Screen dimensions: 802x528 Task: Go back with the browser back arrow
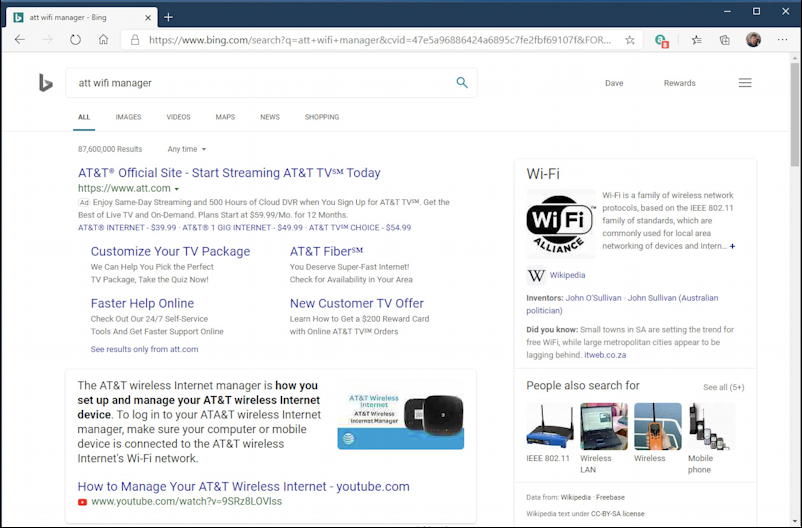click(19, 40)
